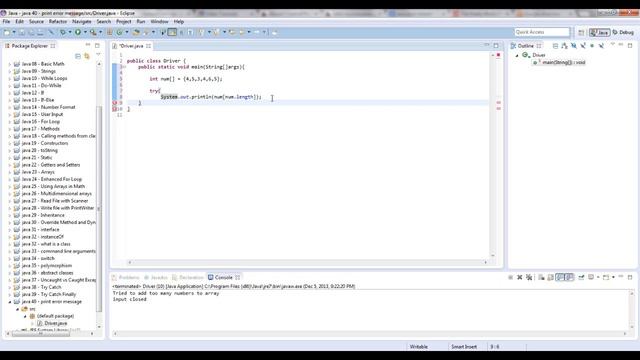Viewport: 640px width, 360px height.
Task: Click the Quick Access search field
Action: coord(542,32)
